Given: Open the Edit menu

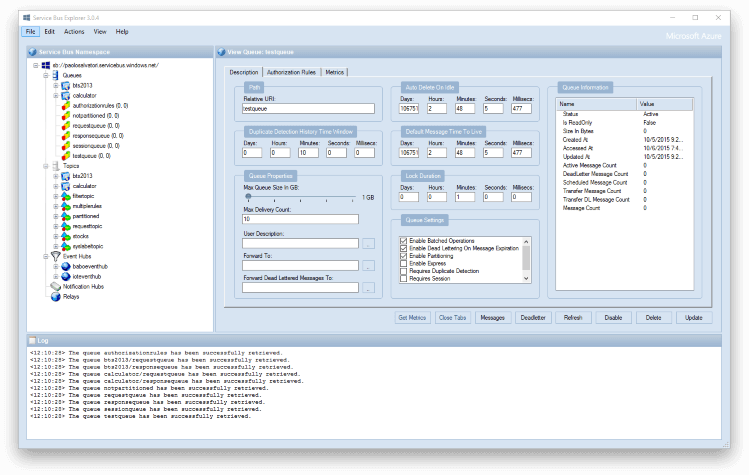Looking at the screenshot, I should tap(50, 32).
